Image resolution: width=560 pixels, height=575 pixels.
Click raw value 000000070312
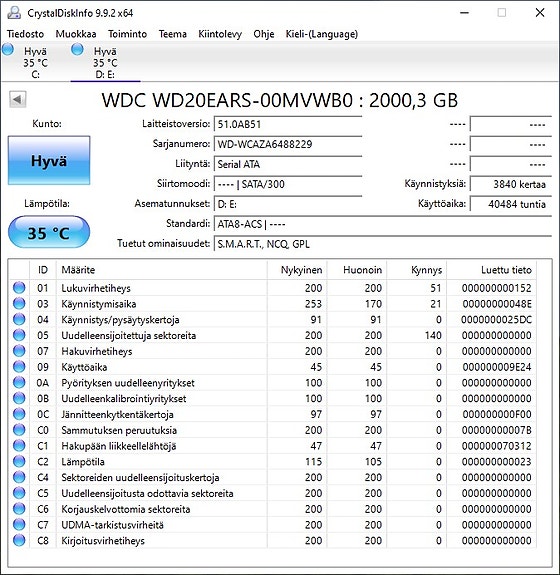pyautogui.click(x=496, y=446)
